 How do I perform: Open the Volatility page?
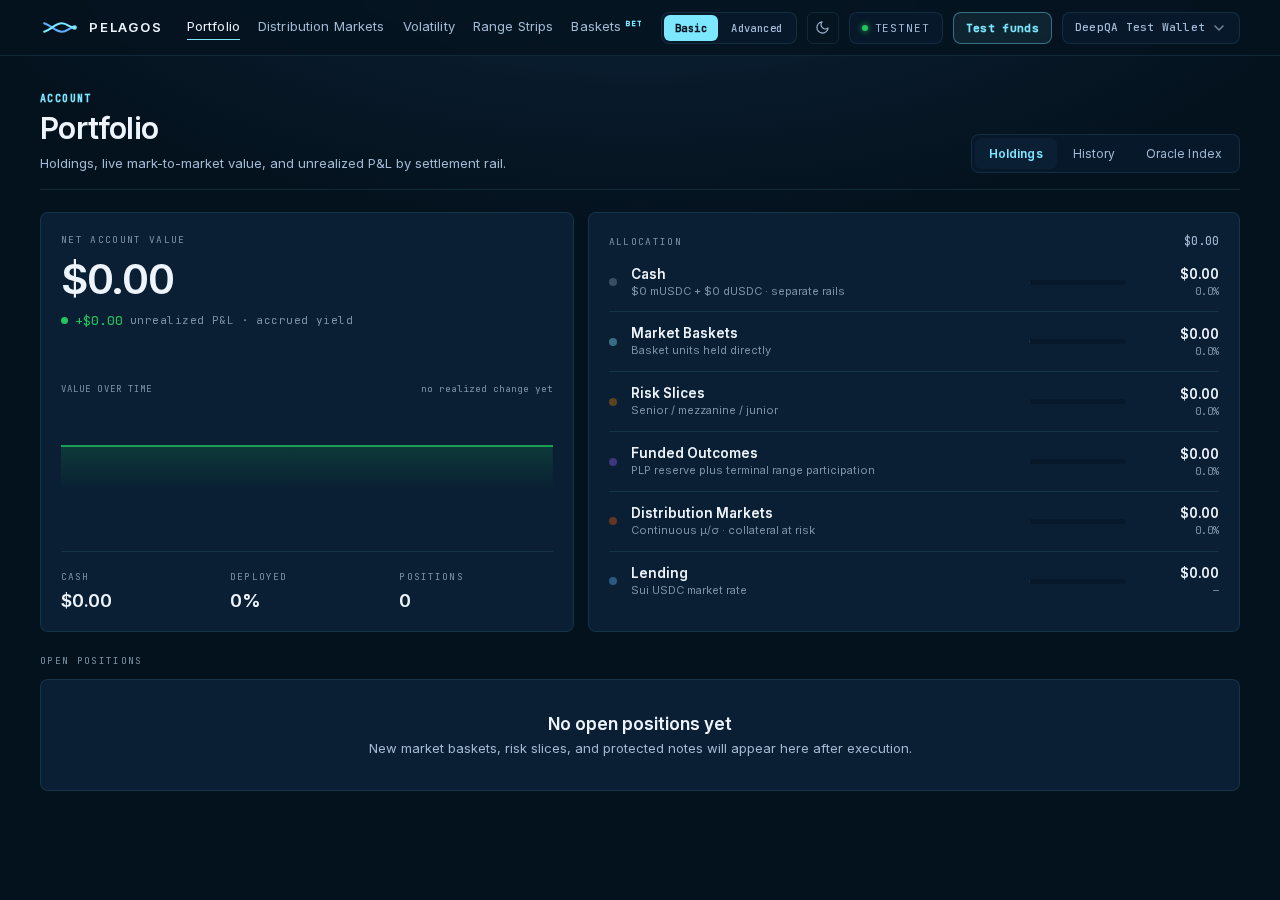click(429, 27)
